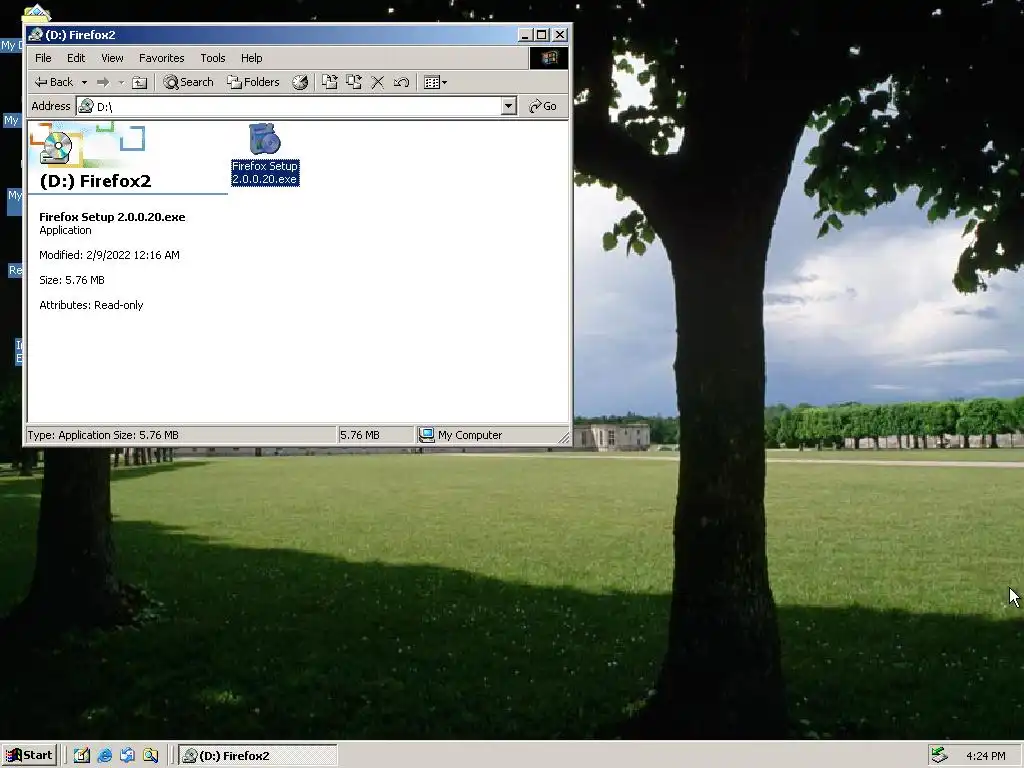Open the Help menu
1024x768 pixels.
pos(251,58)
